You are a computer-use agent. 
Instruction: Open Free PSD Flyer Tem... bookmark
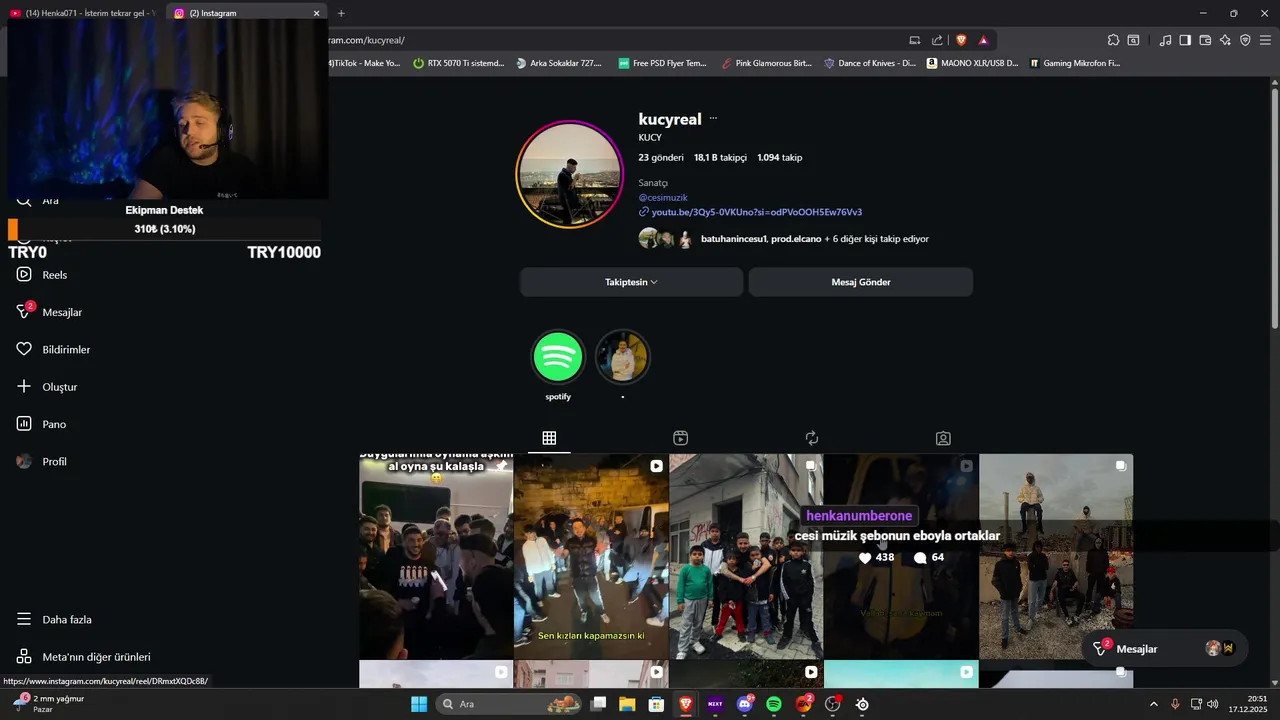point(662,63)
